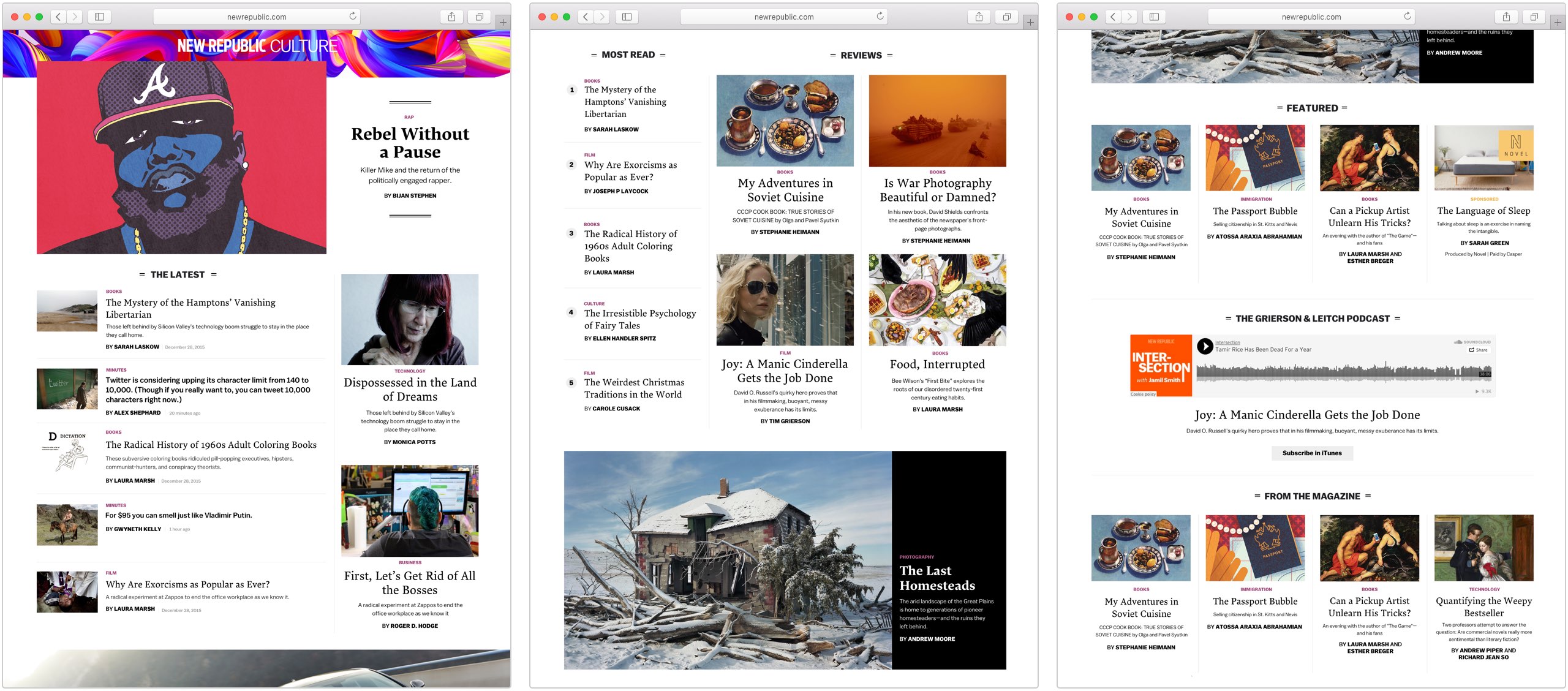
Task: Open First, Let's Get Rid of Bosses
Action: point(410,583)
